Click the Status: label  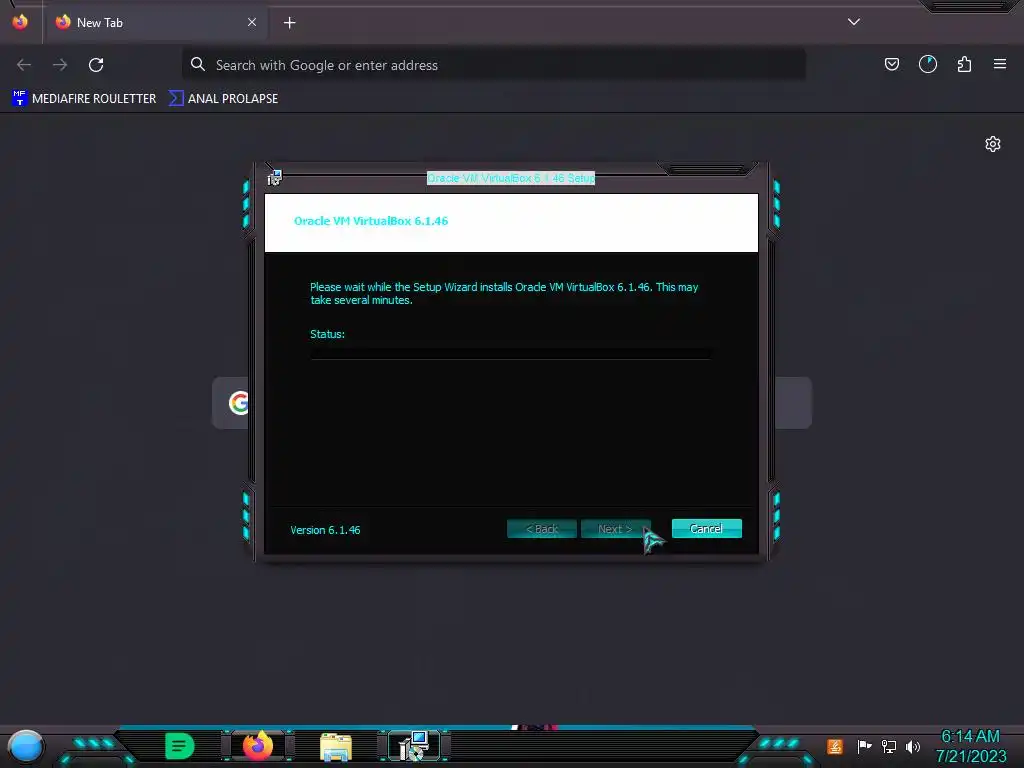click(x=327, y=334)
